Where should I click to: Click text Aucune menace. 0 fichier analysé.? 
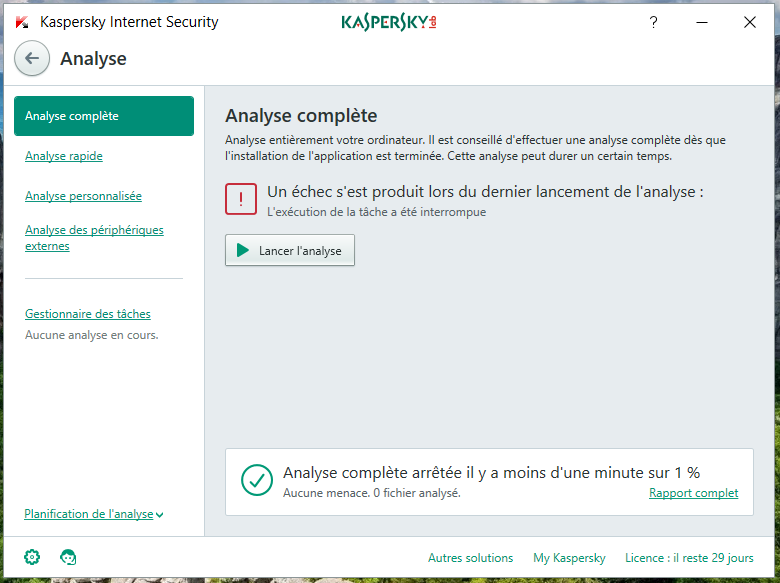pos(372,493)
